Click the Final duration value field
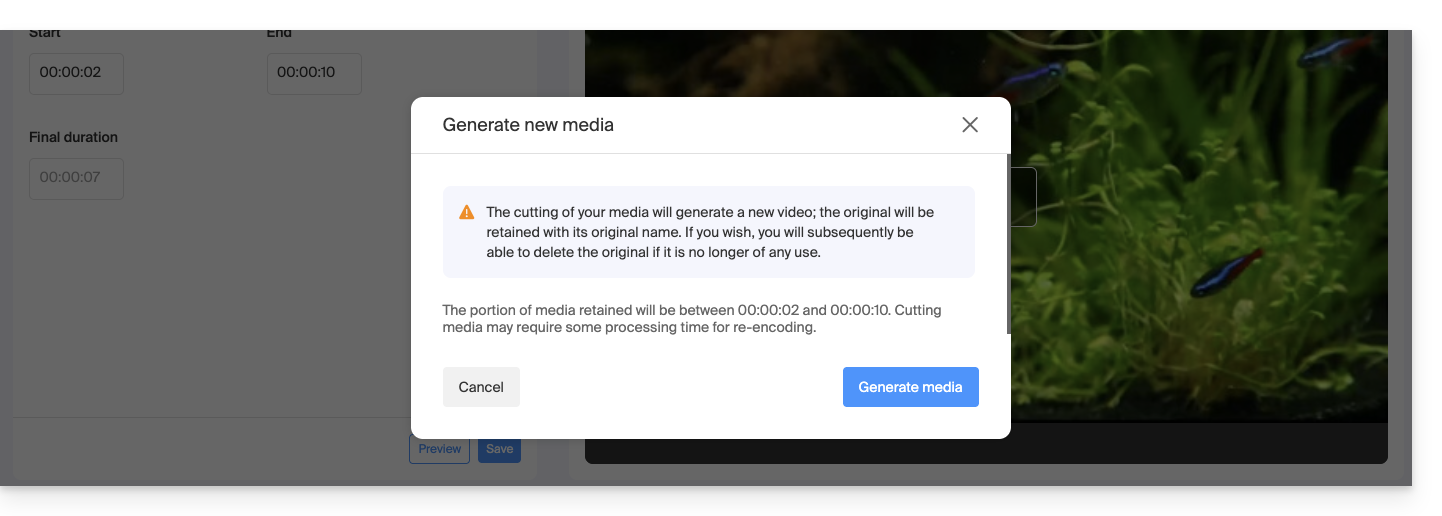This screenshot has height=516, width=1442. (76, 178)
